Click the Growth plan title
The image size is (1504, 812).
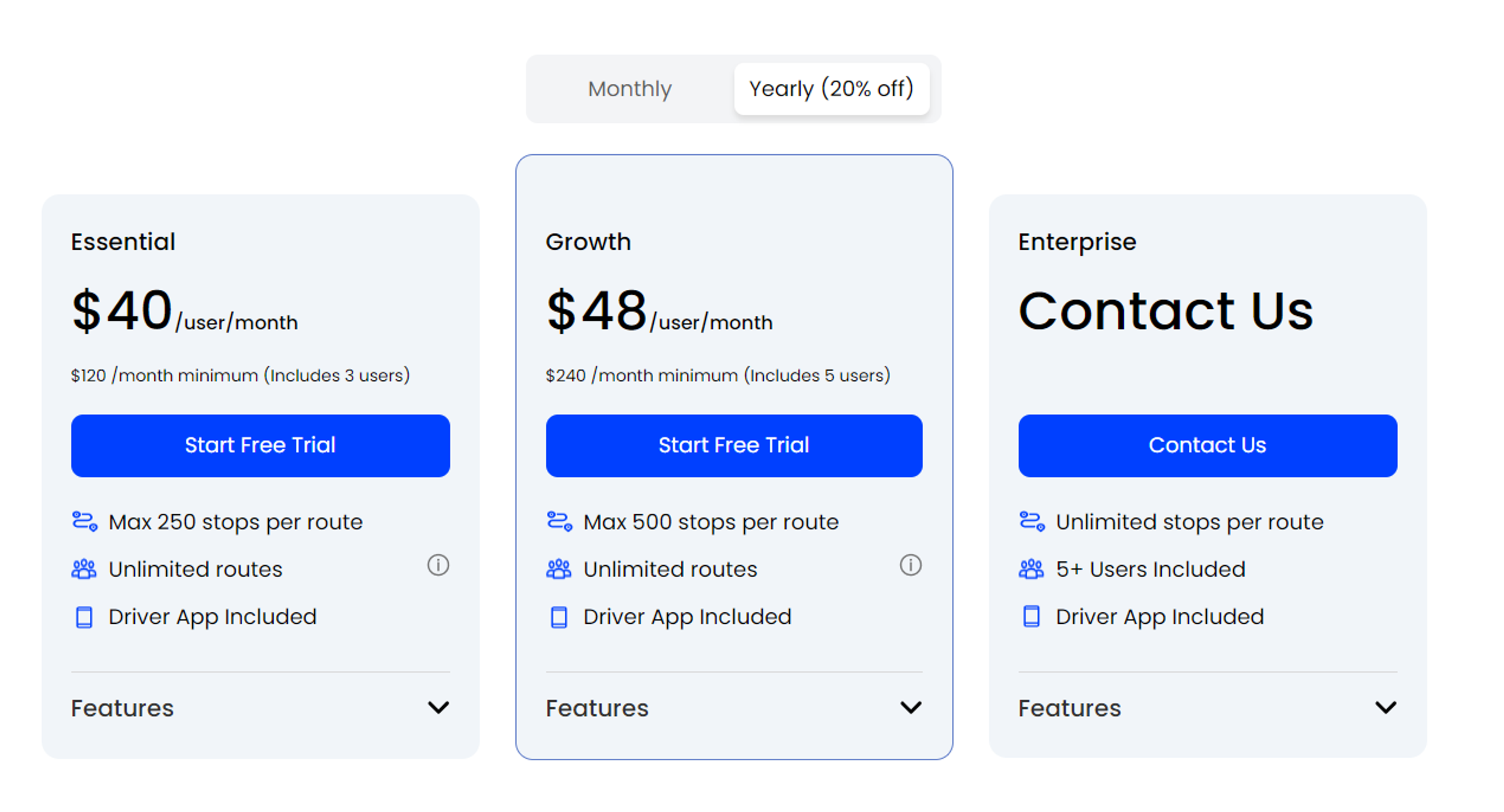588,242
